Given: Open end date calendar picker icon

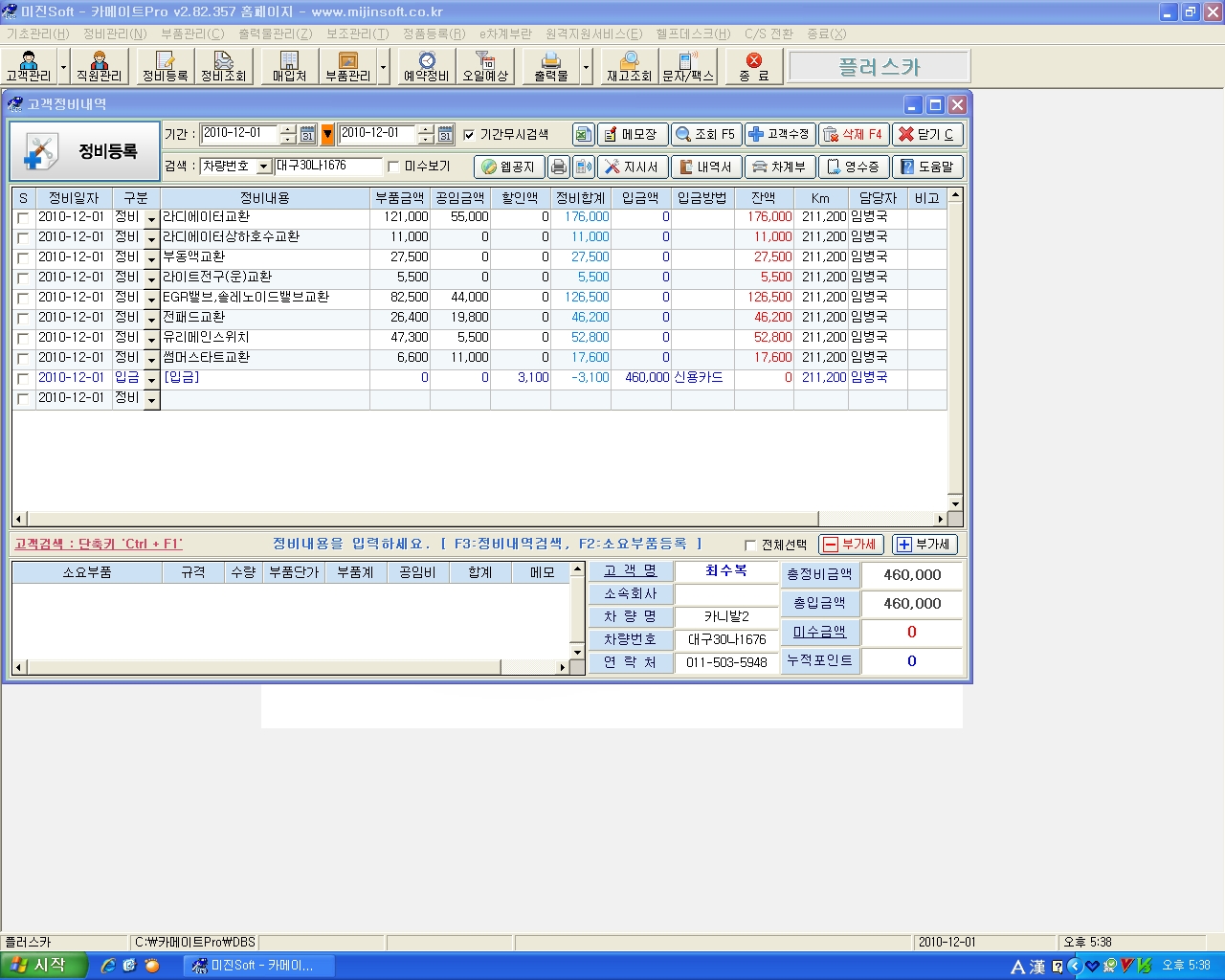Looking at the screenshot, I should 445,135.
